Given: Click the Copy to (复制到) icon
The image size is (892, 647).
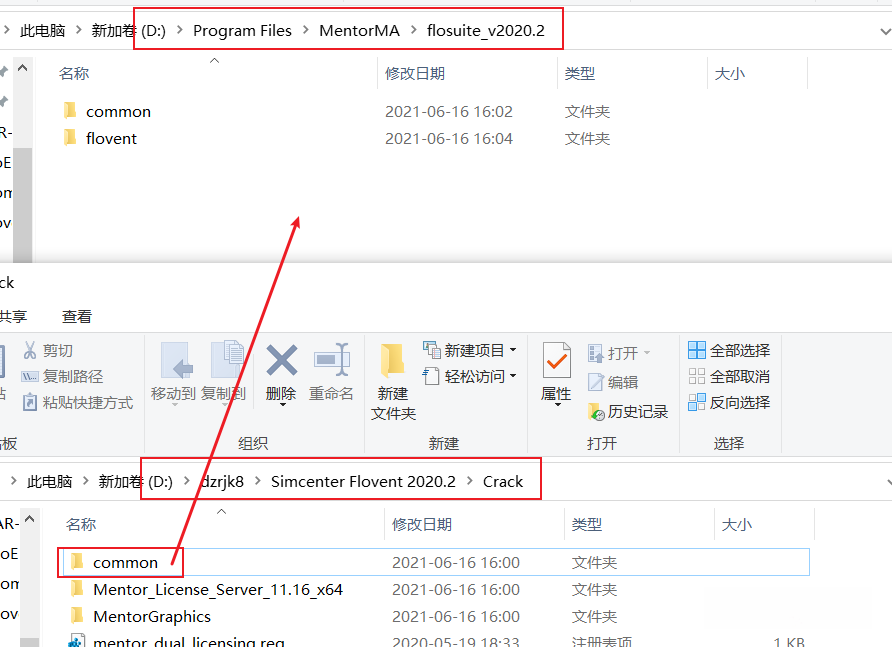Looking at the screenshot, I should coord(227,360).
